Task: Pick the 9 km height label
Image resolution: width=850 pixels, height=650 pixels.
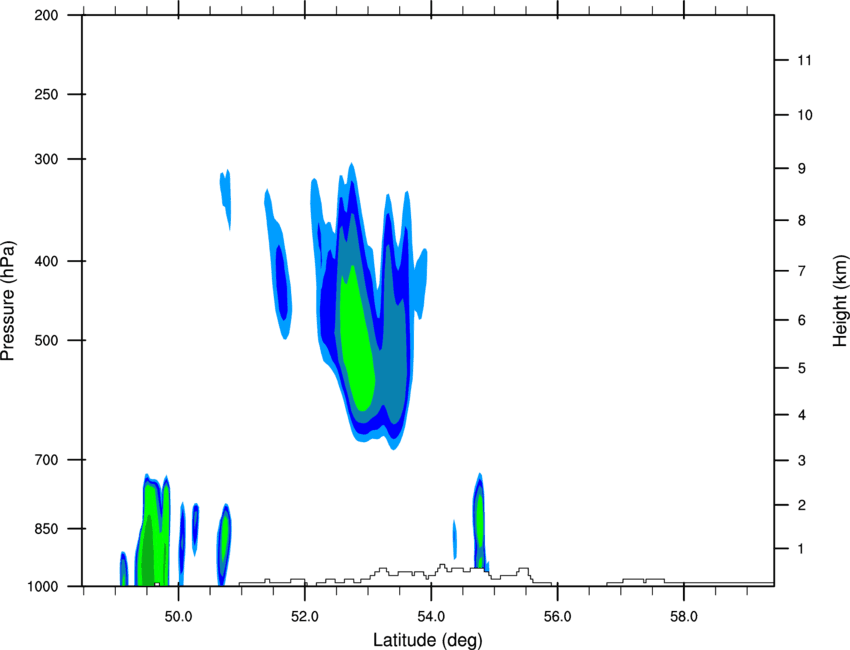Action: click(802, 169)
